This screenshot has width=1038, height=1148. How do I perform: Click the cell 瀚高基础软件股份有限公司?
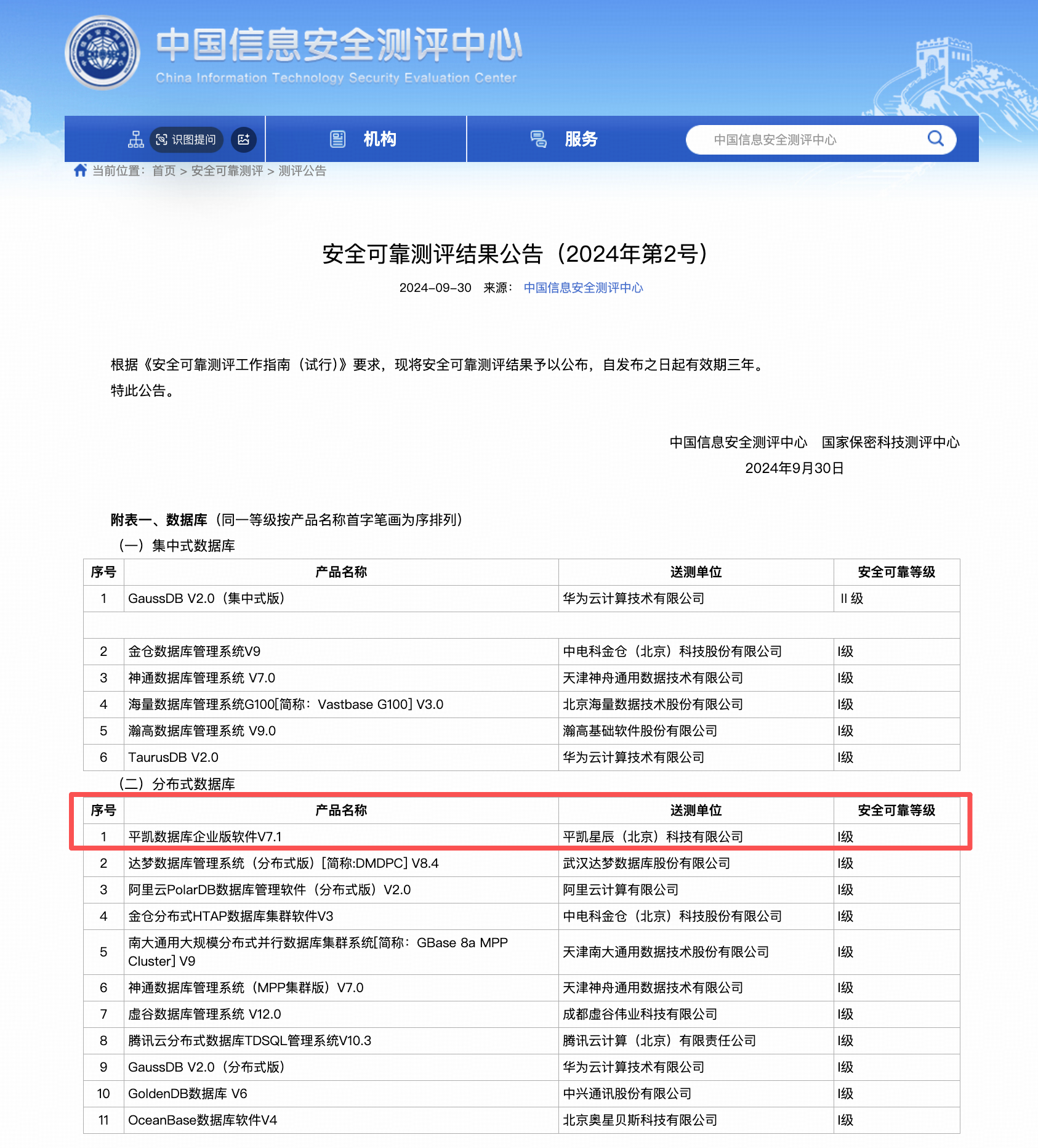(696, 731)
